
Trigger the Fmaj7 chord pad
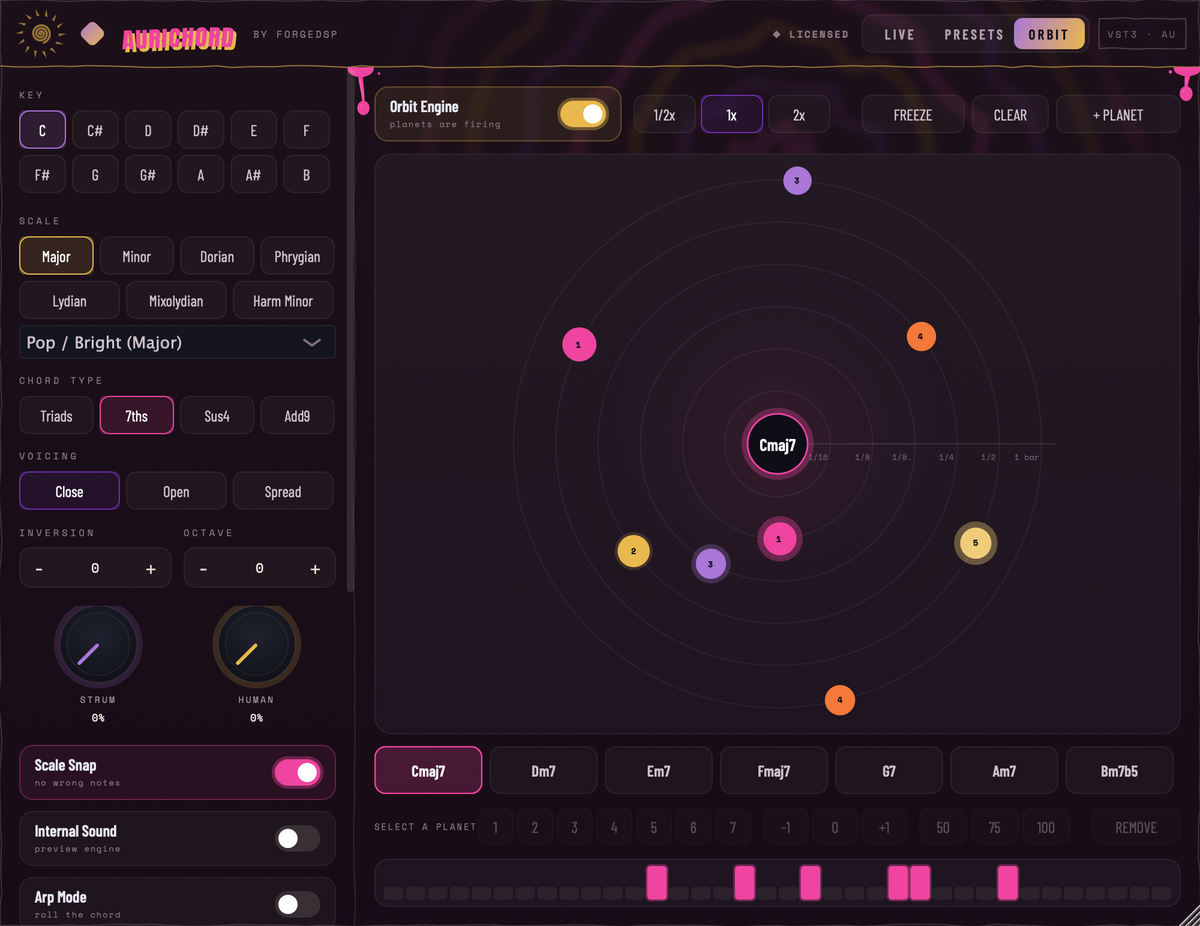click(774, 771)
